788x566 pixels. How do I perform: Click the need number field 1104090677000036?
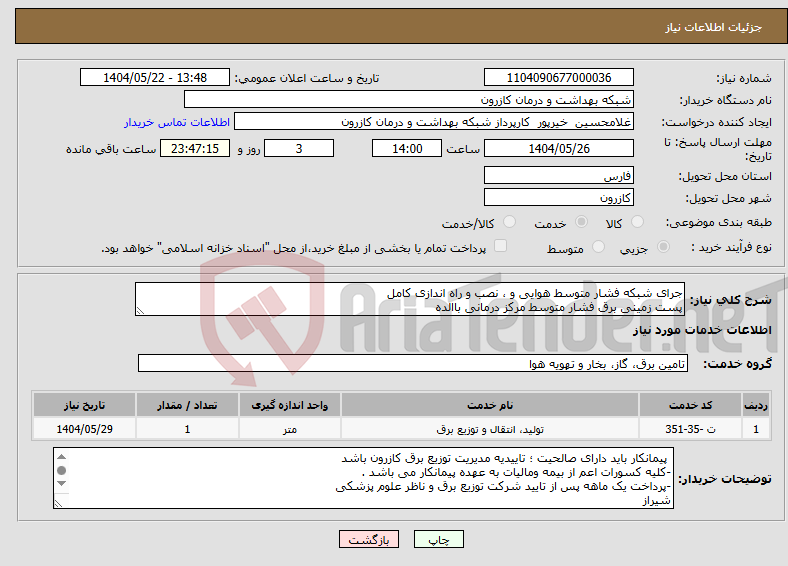[x=558, y=77]
